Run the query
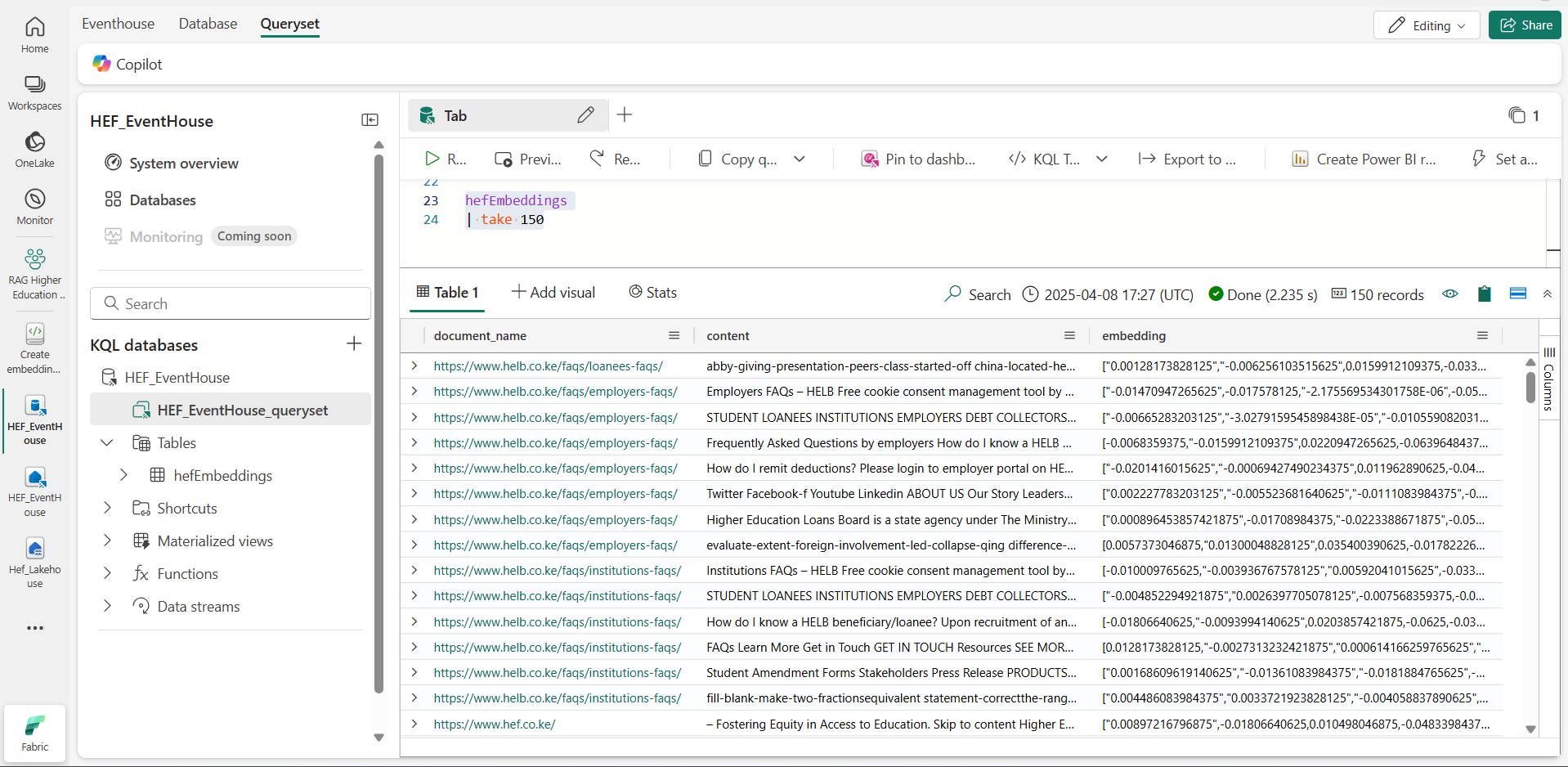1568x767 pixels. click(x=446, y=159)
